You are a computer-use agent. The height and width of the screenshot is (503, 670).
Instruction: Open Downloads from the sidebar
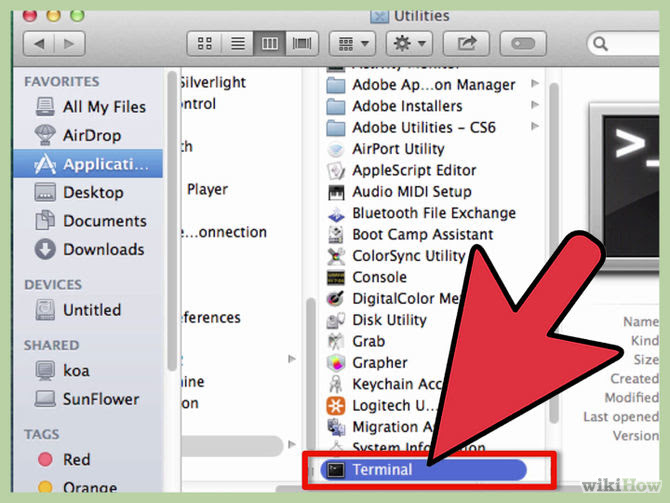coord(89,250)
